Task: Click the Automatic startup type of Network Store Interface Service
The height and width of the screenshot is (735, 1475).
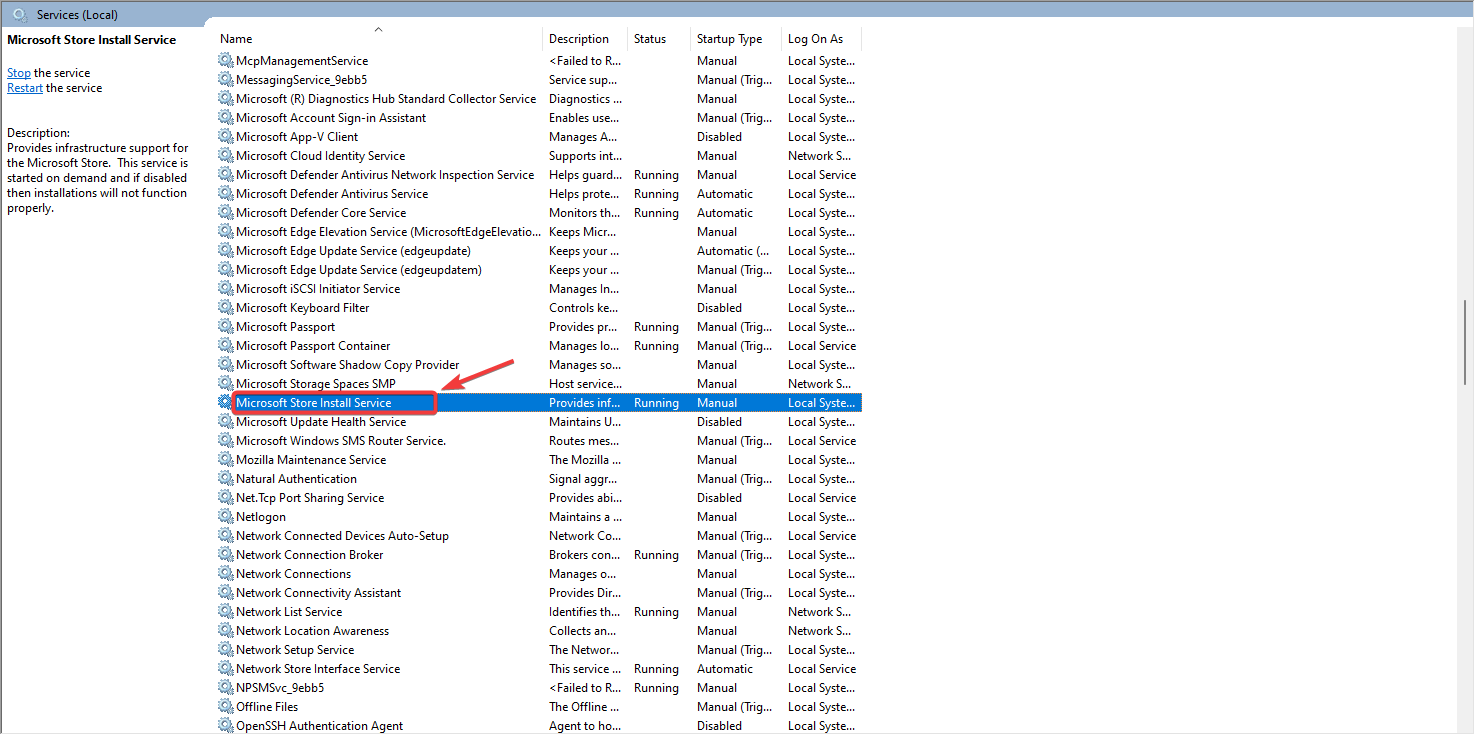Action: (x=725, y=669)
